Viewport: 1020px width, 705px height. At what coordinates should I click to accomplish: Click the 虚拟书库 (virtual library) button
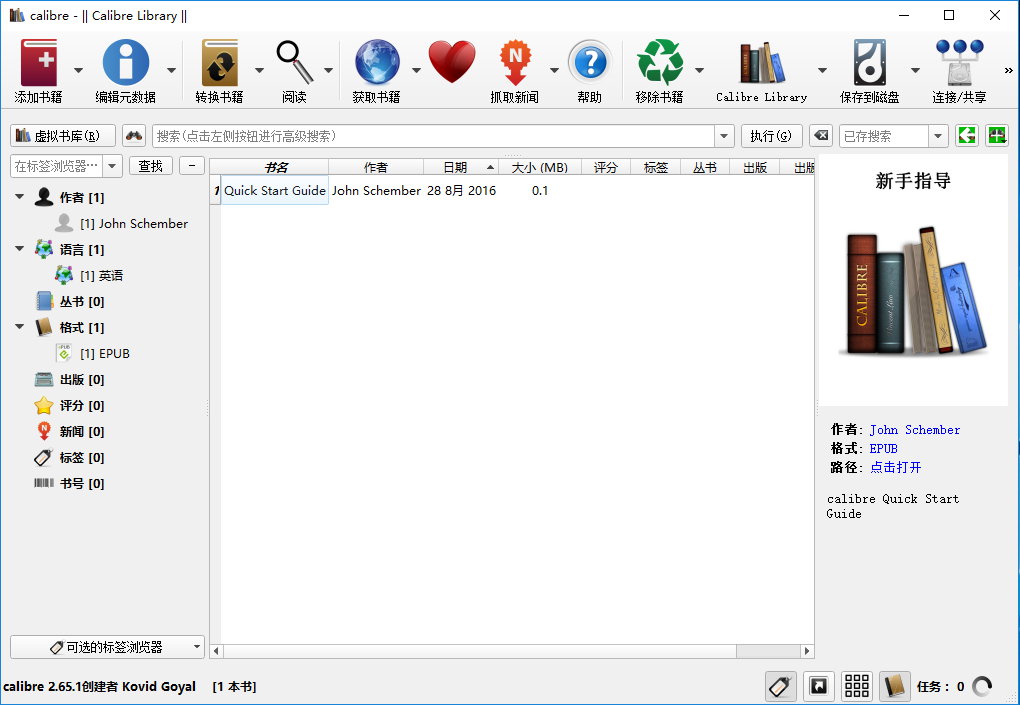[63, 136]
